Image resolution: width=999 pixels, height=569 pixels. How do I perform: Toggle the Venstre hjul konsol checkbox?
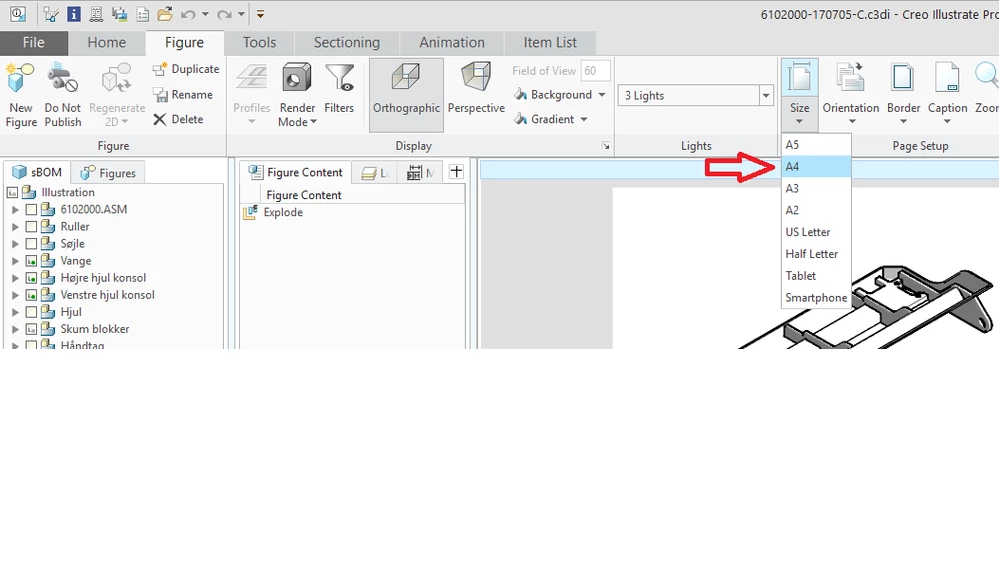click(x=31, y=295)
